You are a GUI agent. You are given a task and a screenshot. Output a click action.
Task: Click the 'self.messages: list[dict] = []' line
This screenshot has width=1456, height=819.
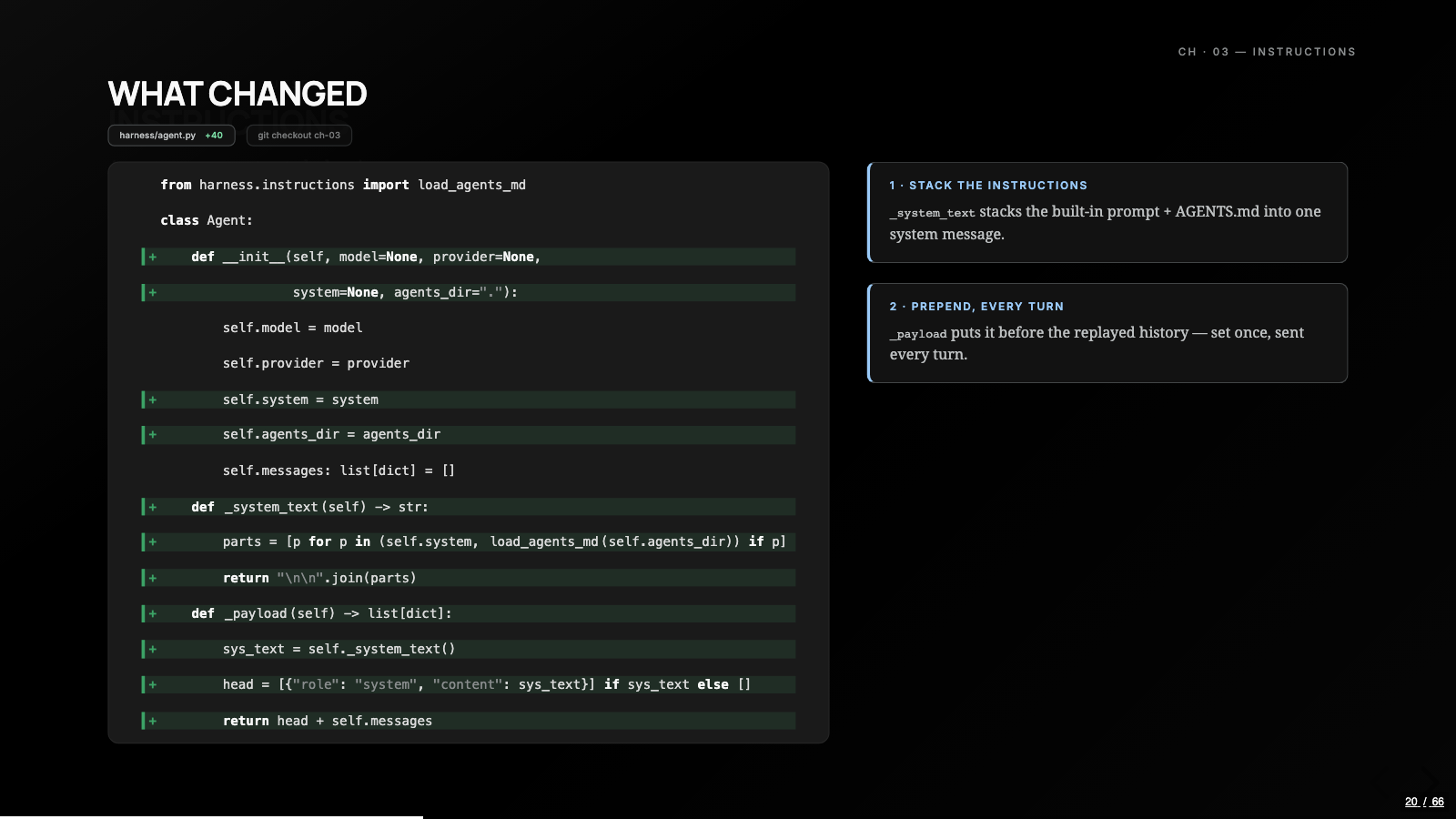point(339,470)
